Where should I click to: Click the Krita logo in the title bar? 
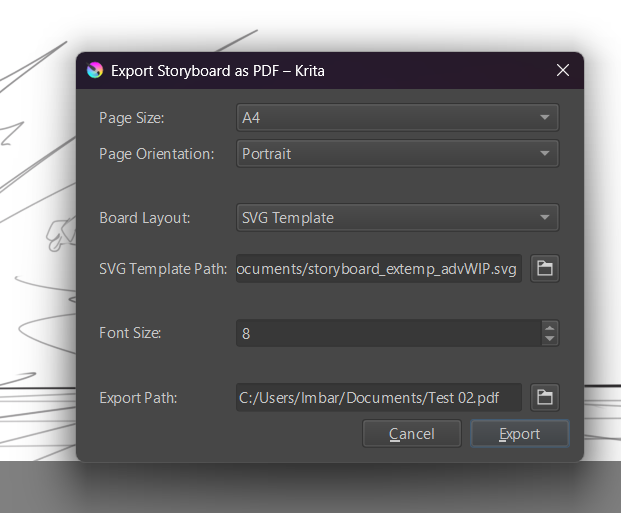tap(95, 71)
